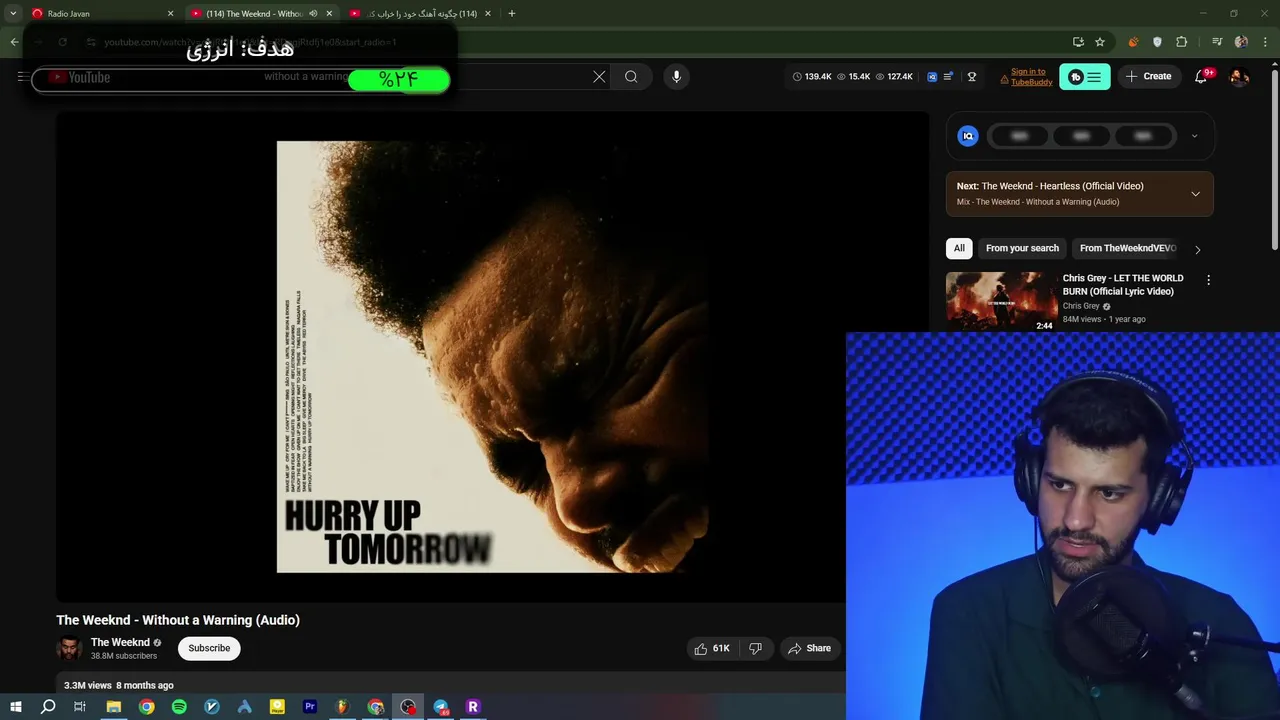Click the Create button
This screenshot has height=720, width=1280.
1148,76
